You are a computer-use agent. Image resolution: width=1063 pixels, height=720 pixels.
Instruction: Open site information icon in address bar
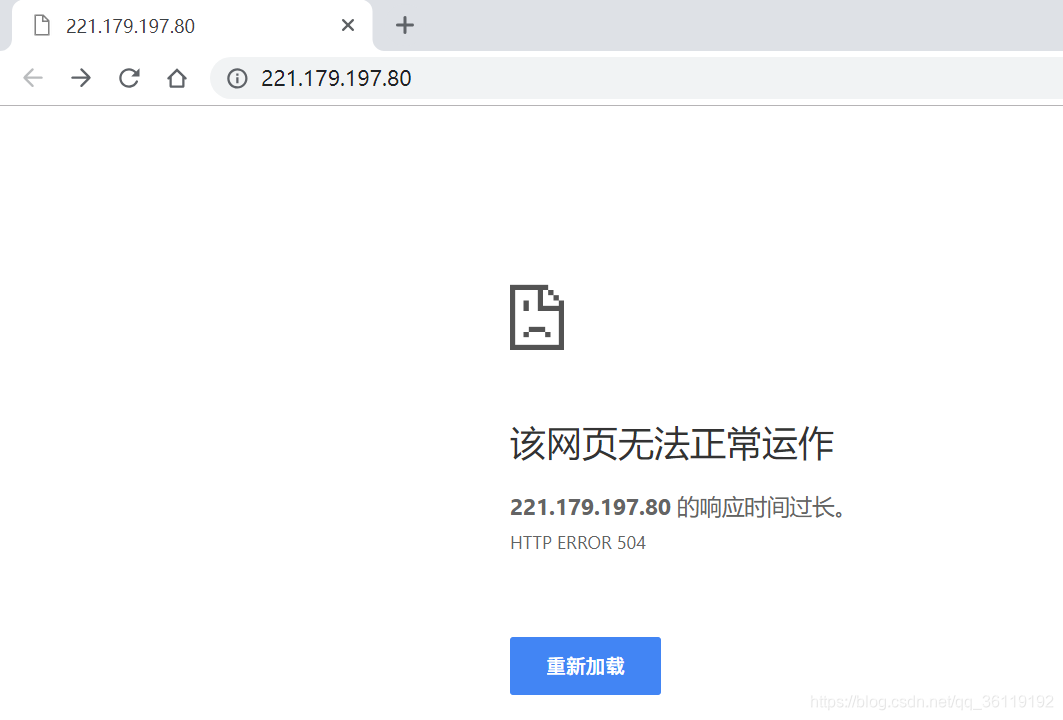click(x=237, y=79)
